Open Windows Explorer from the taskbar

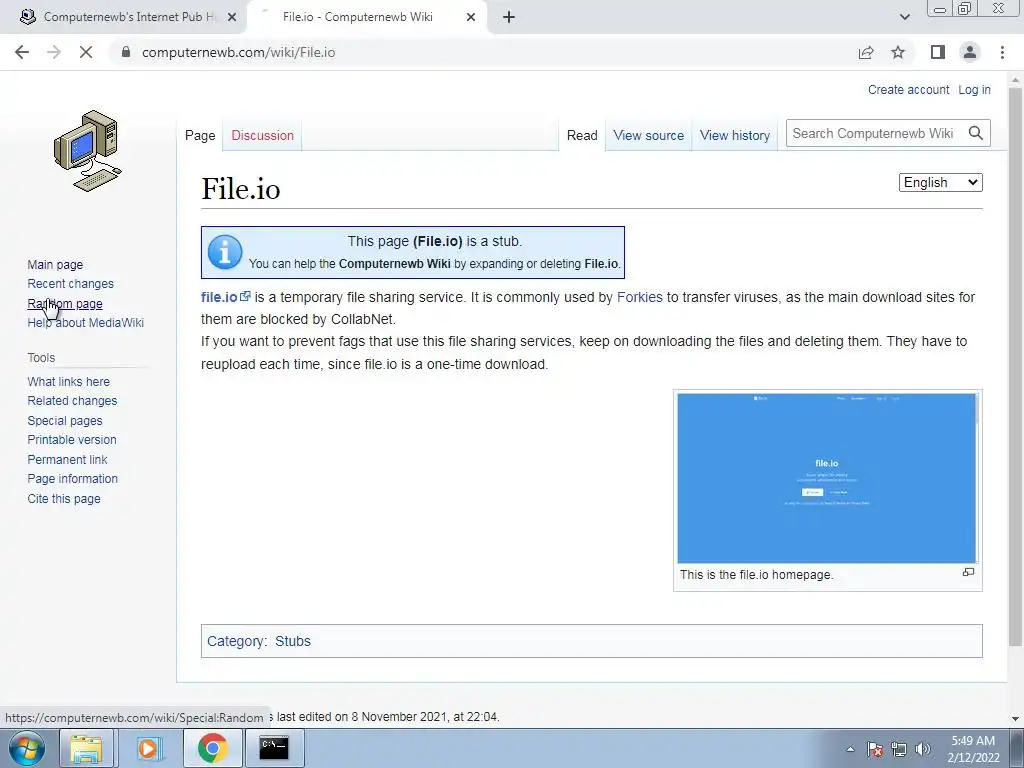[86, 748]
